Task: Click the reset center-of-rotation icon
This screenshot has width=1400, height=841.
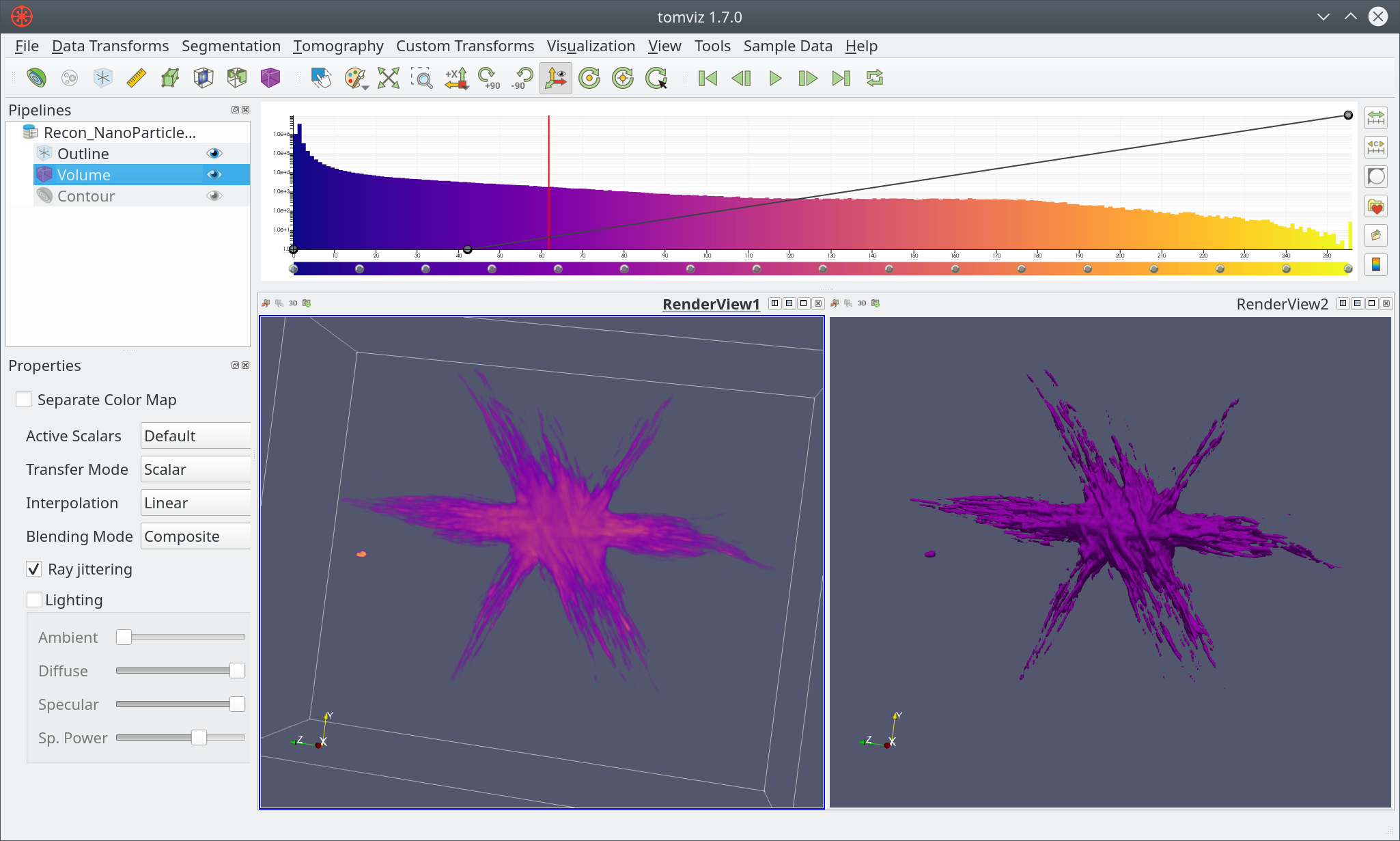Action: [x=623, y=78]
